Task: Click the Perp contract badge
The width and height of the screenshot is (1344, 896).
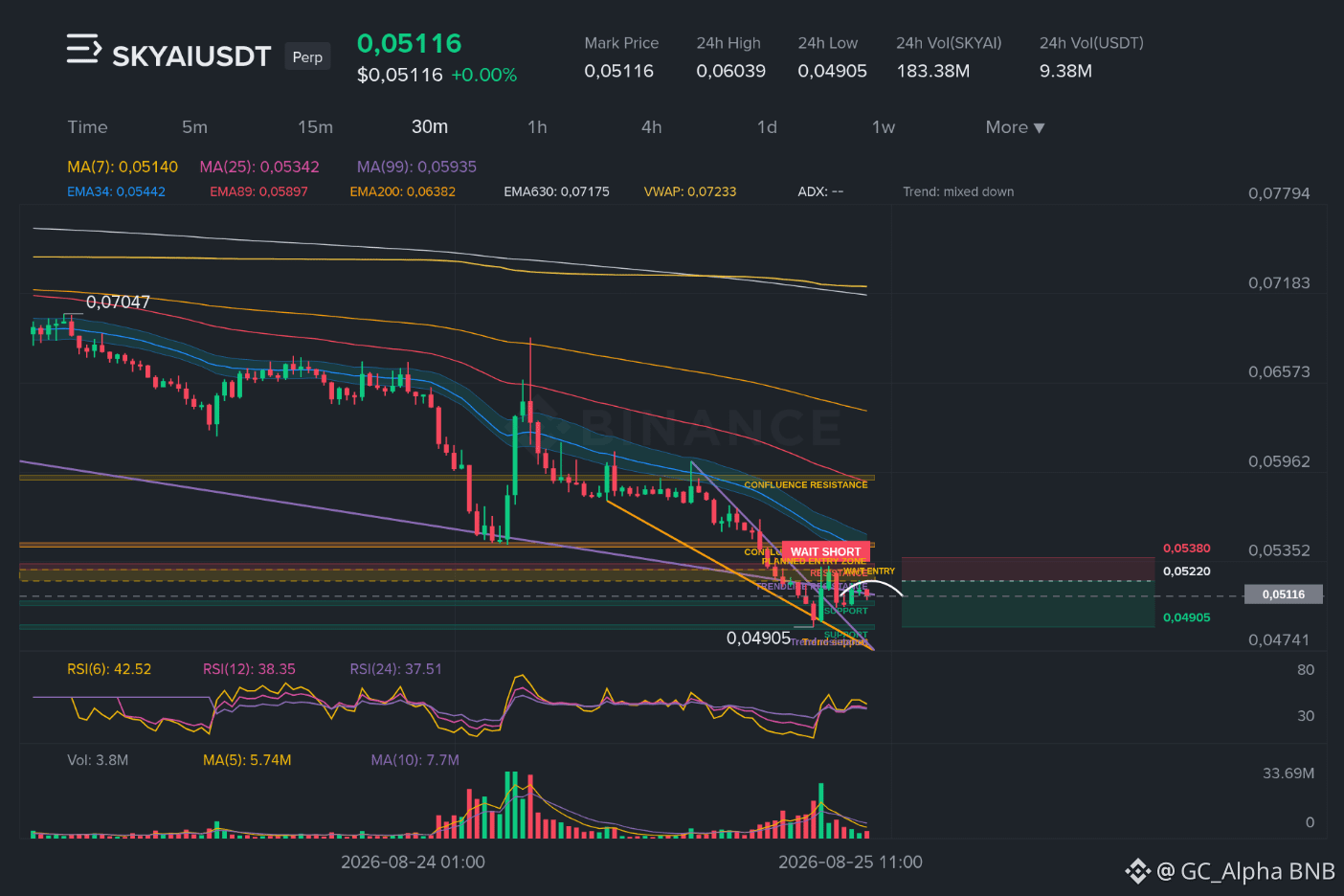Action: coord(307,57)
